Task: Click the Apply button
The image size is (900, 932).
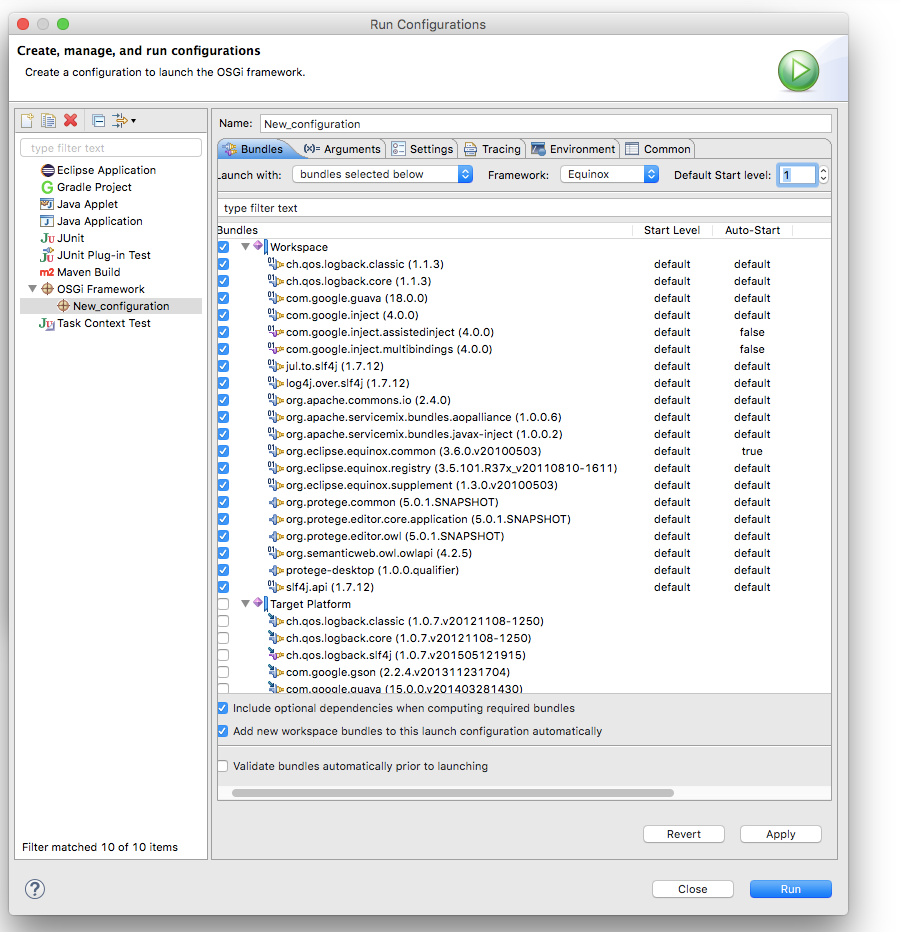Action: point(781,834)
